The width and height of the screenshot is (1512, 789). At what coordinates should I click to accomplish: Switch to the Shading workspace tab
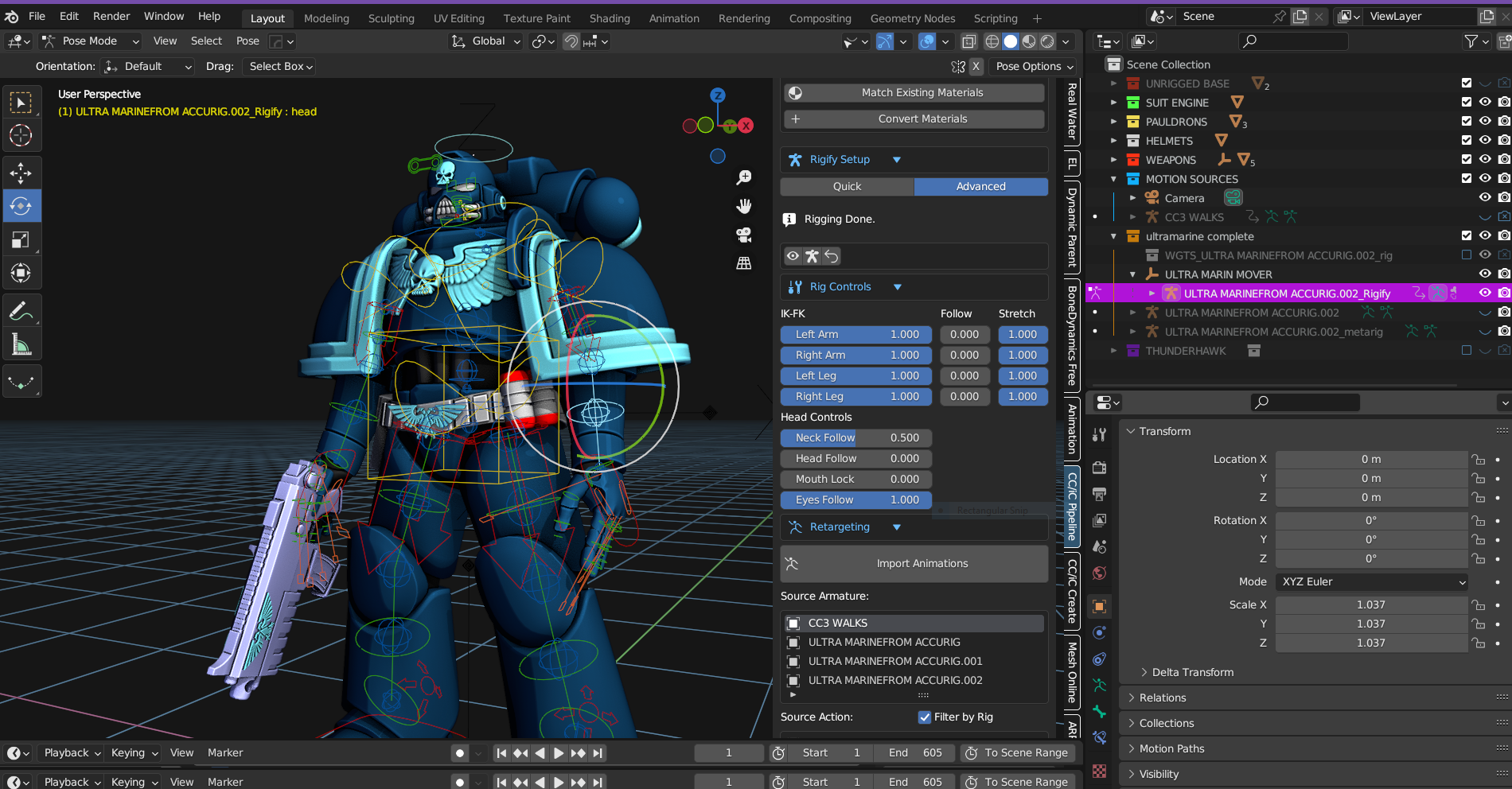point(610,18)
